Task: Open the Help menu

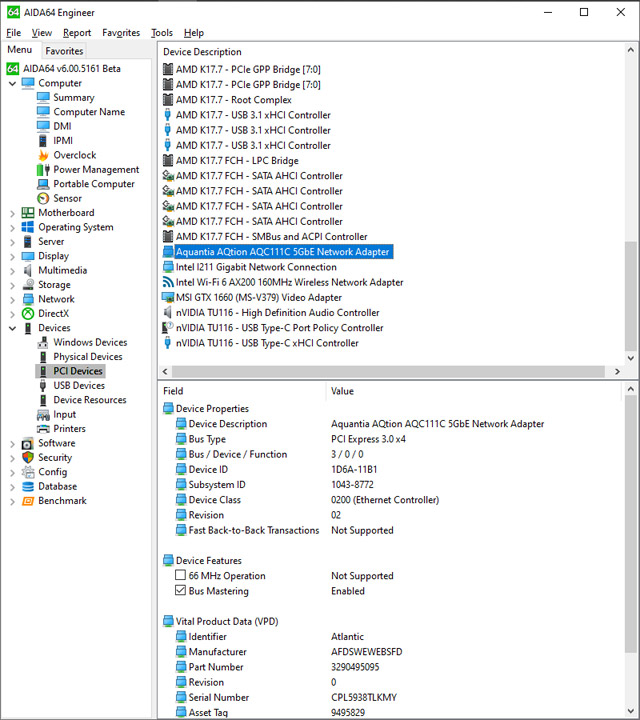Action: [194, 33]
